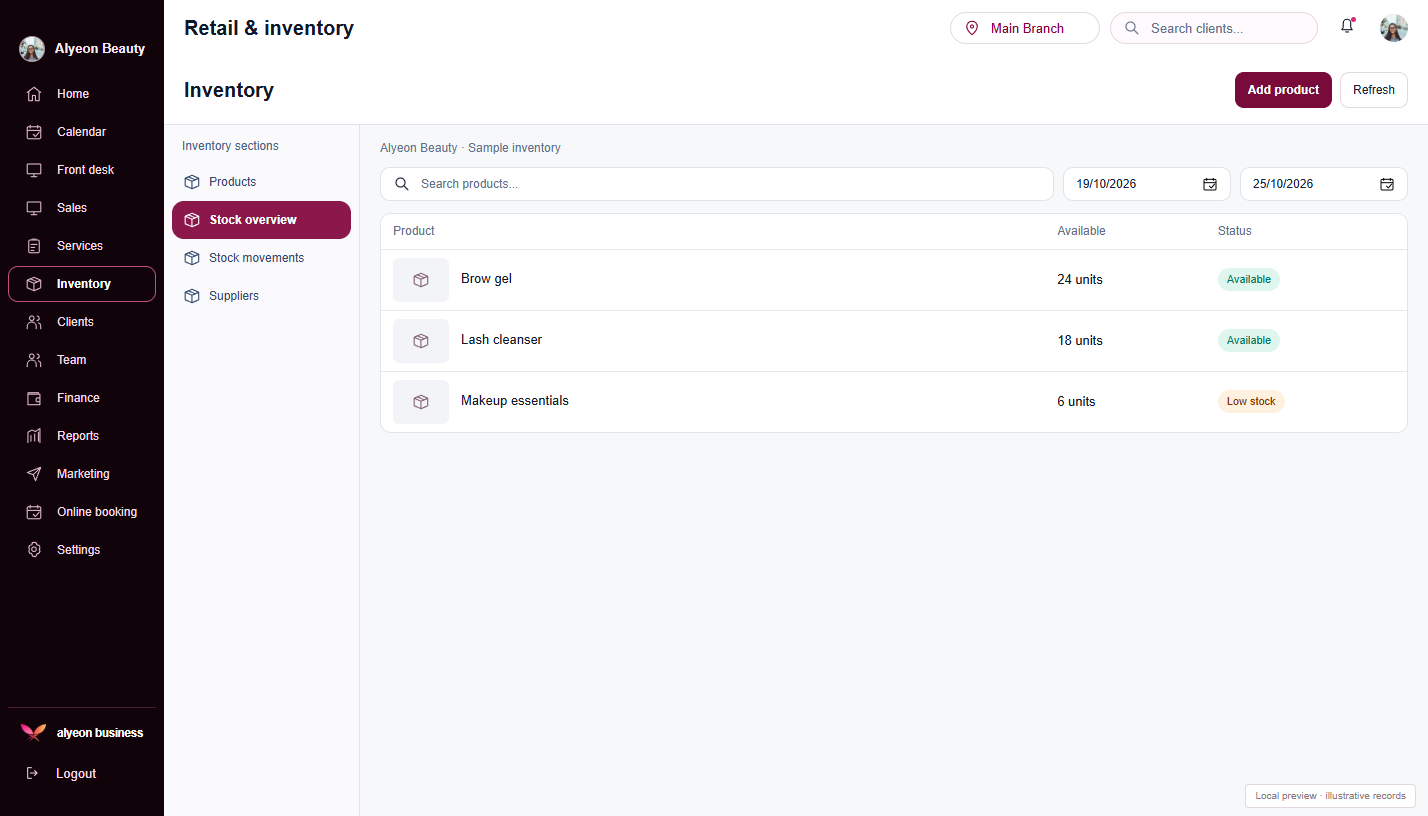Open notifications bell icon
The image size is (1428, 816).
1347,27
